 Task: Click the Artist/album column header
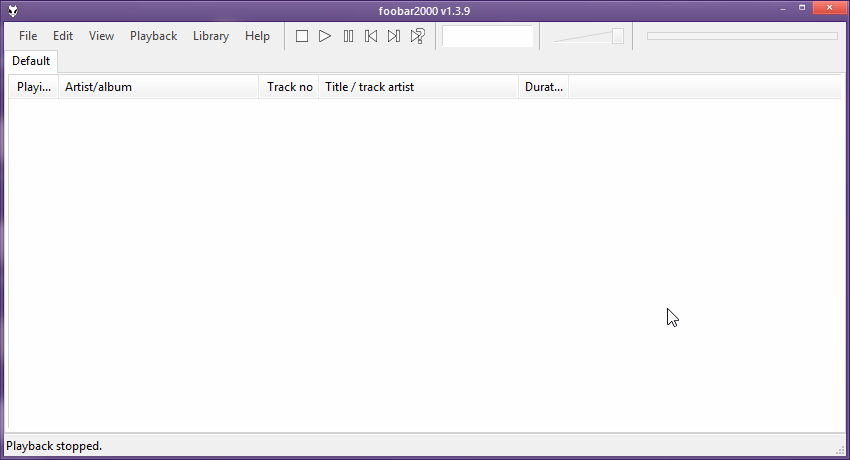point(159,87)
